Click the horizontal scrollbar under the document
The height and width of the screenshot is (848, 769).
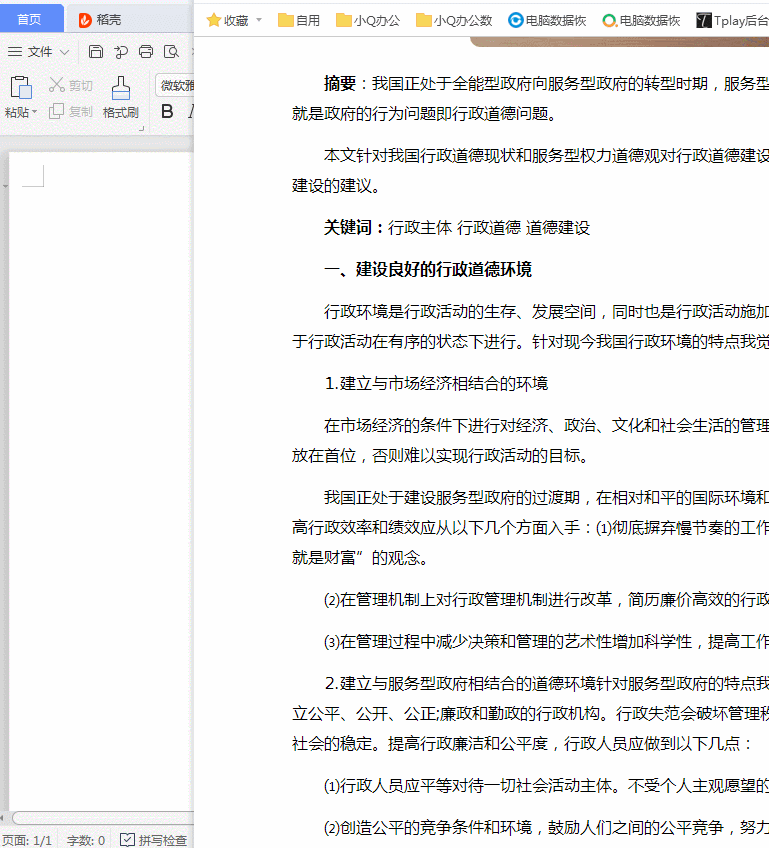(100, 818)
